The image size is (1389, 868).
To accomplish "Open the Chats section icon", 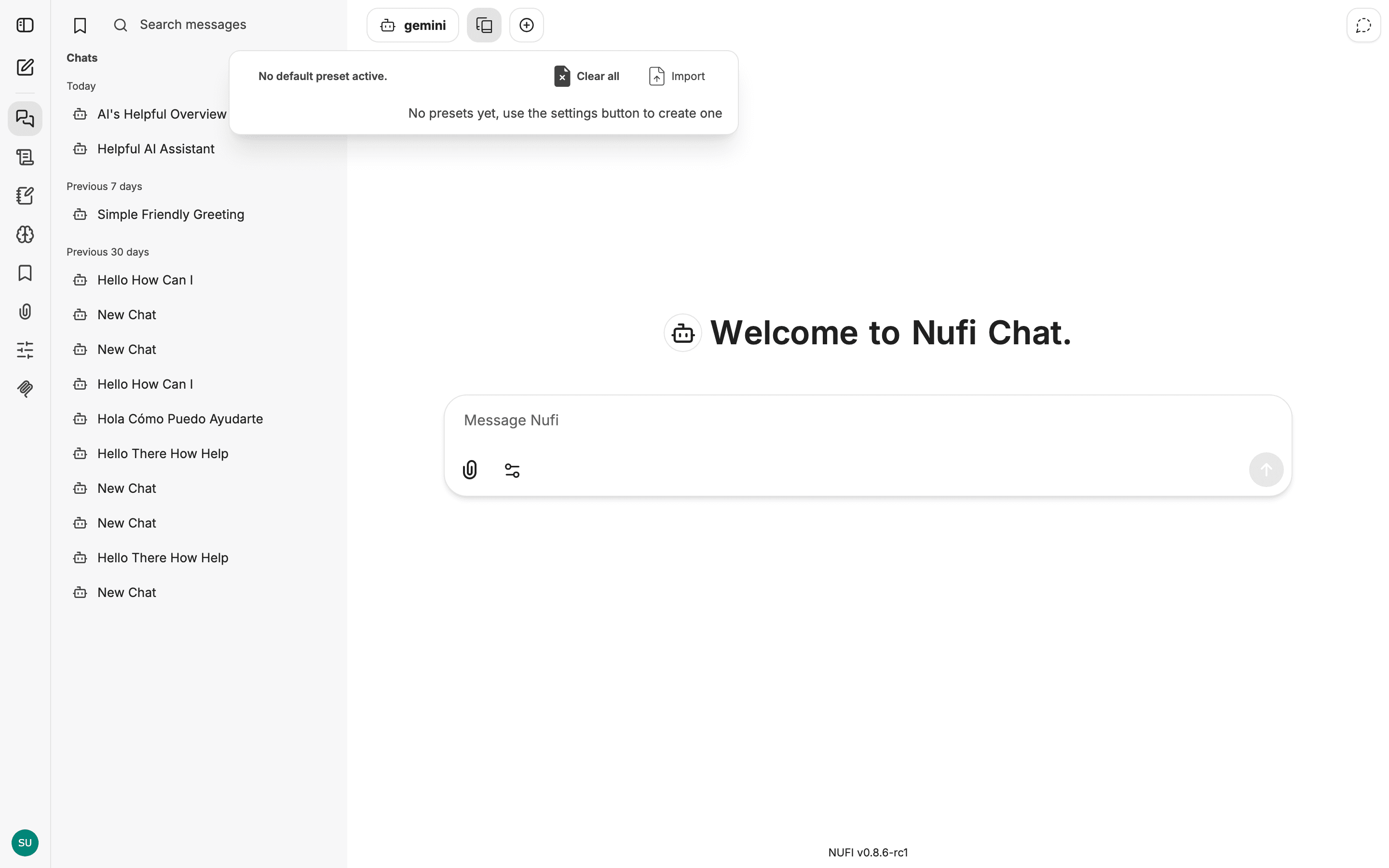I will click(x=25, y=118).
